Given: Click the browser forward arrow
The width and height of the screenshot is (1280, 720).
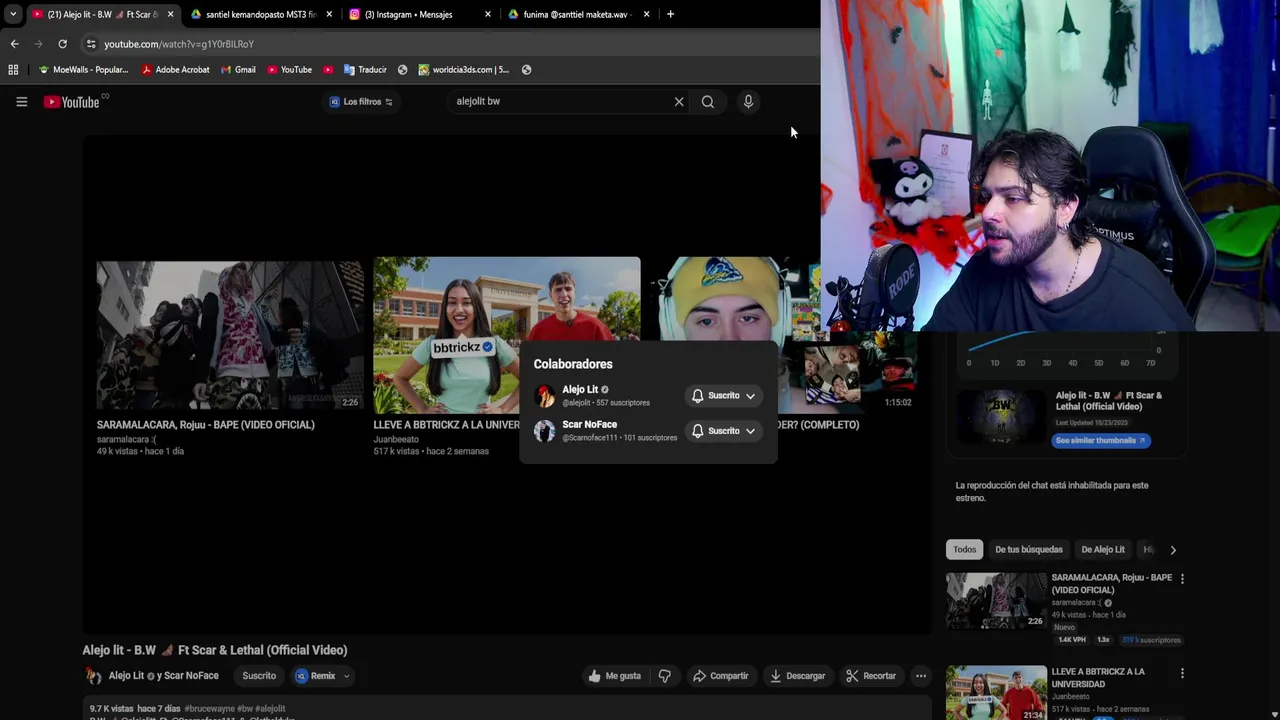Looking at the screenshot, I should pyautogui.click(x=38, y=44).
